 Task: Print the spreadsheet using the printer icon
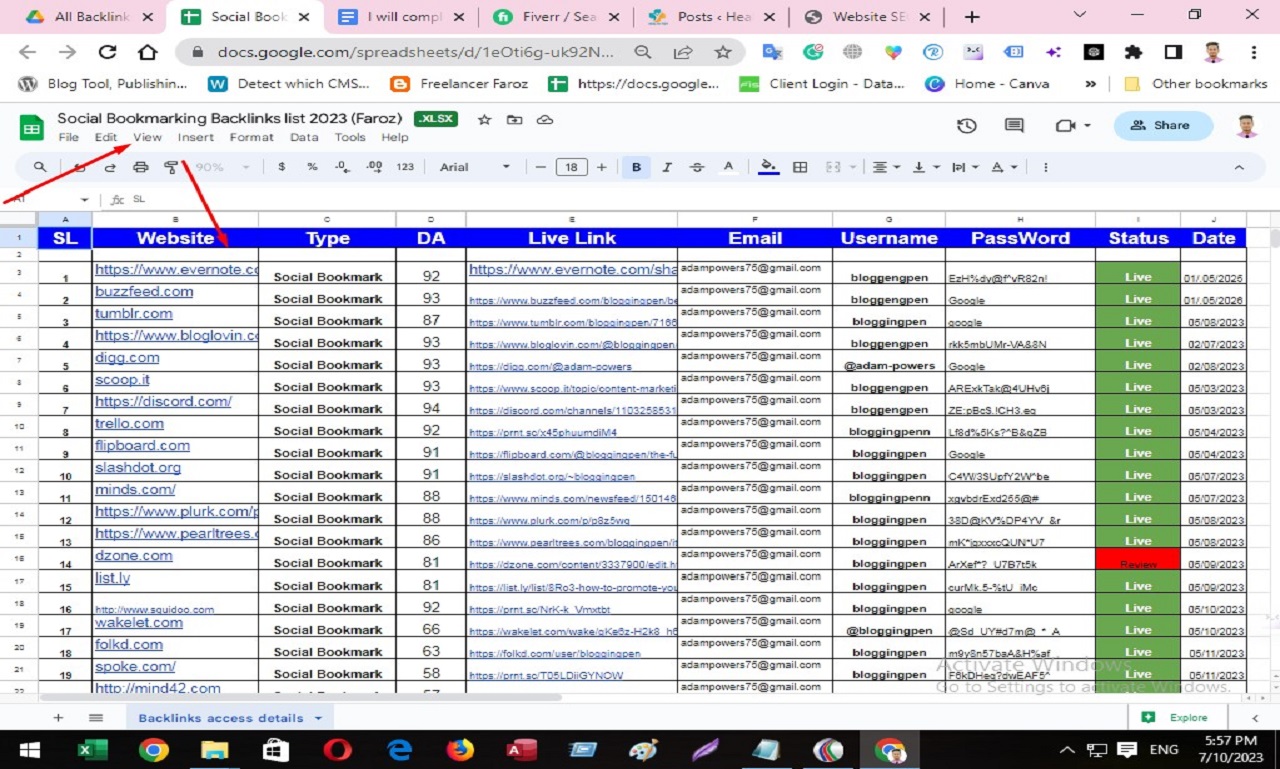[141, 167]
